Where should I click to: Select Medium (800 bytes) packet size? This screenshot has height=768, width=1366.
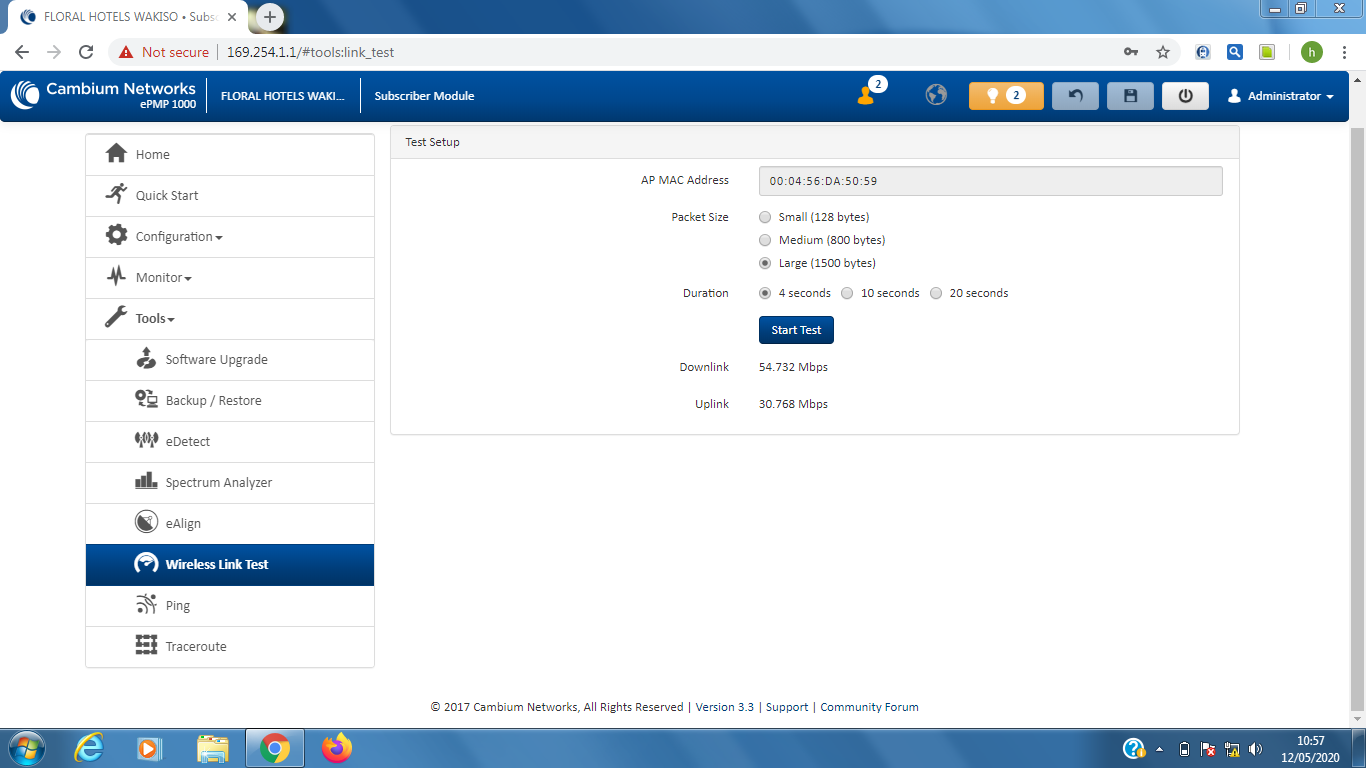pos(766,240)
